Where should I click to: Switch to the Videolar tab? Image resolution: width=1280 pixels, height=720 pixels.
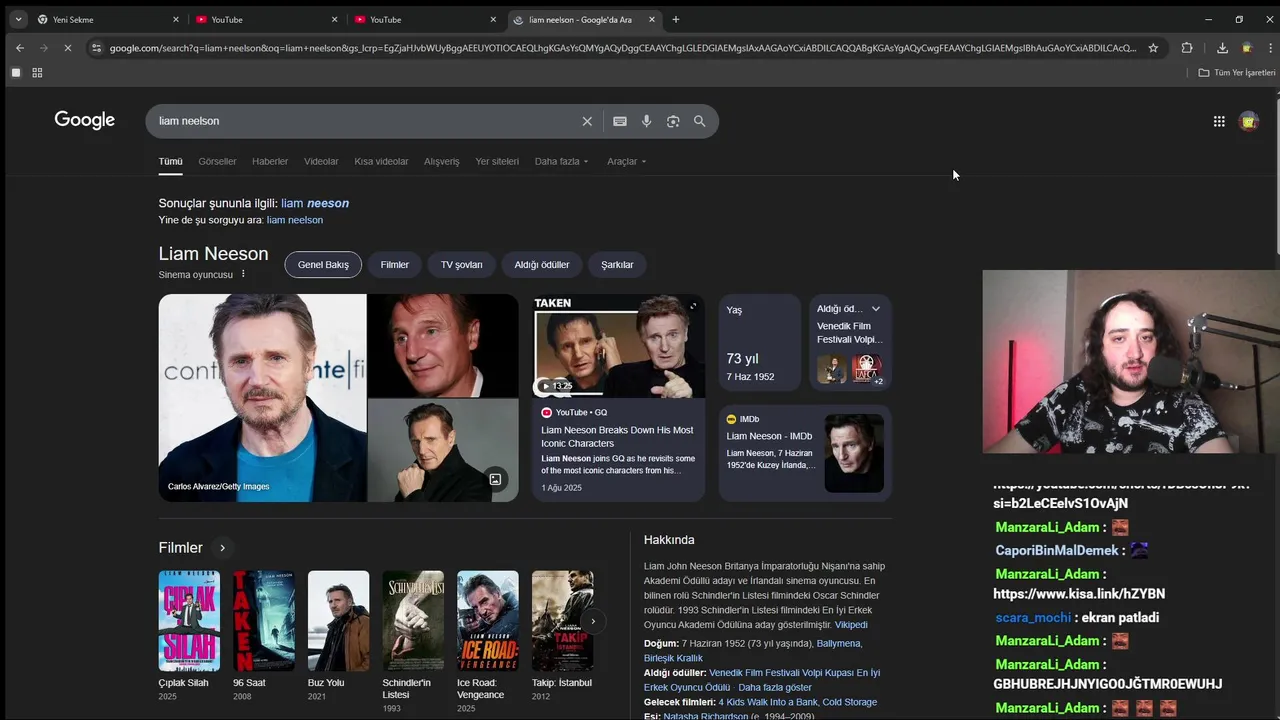click(321, 161)
